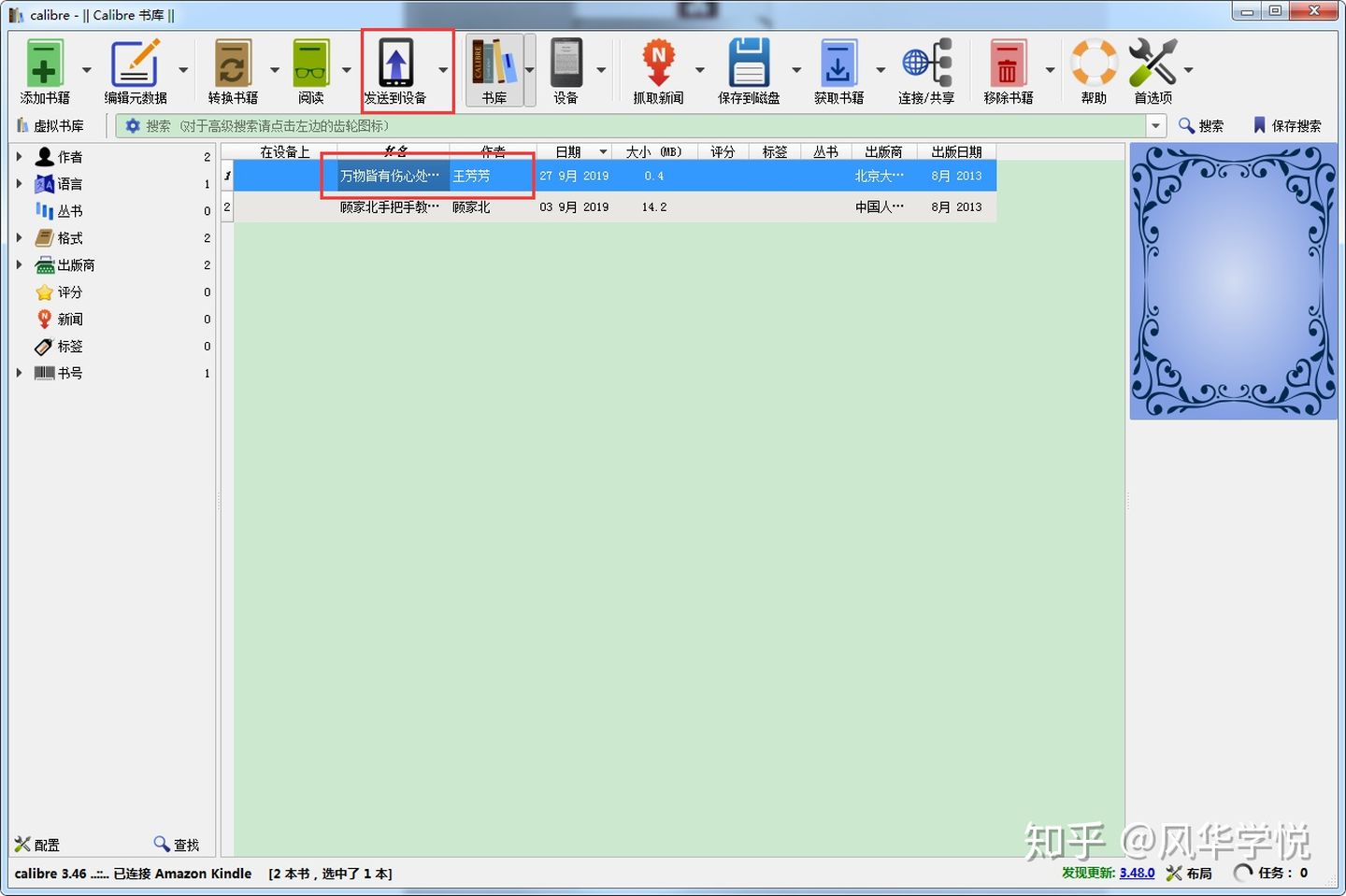Open the search history dropdown arrow

pyautogui.click(x=1156, y=126)
